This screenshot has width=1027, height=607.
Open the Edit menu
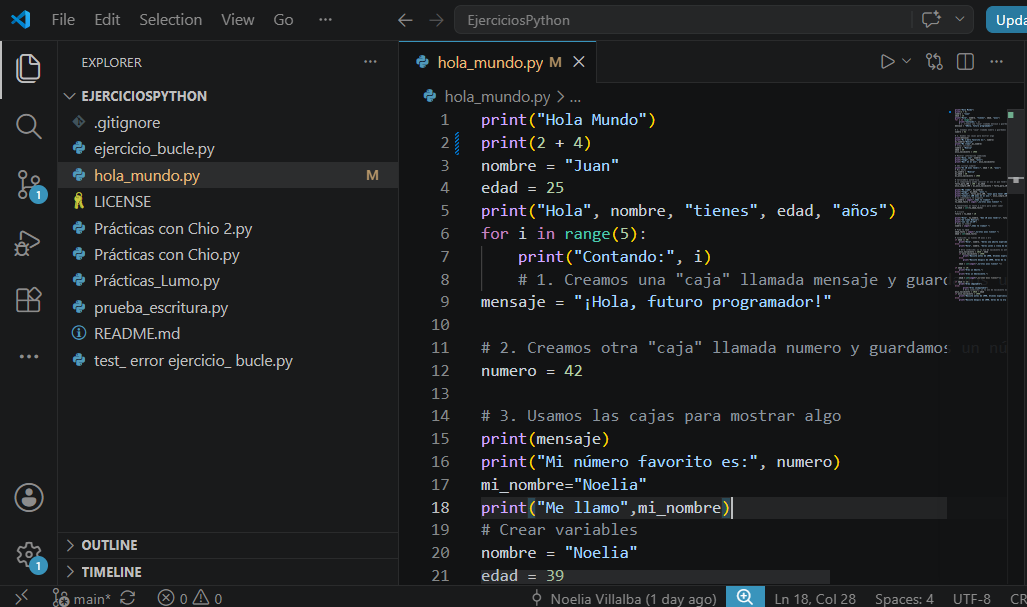(x=107, y=20)
